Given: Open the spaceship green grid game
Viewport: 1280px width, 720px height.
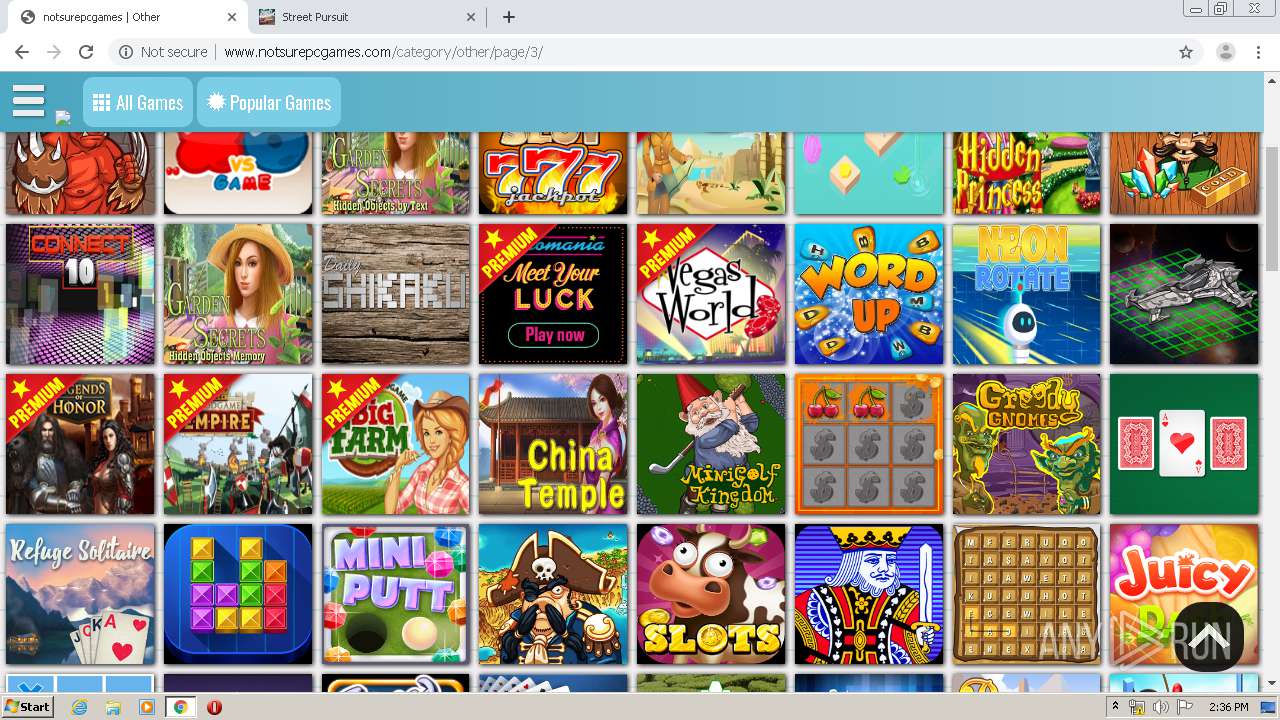Looking at the screenshot, I should tap(1184, 294).
